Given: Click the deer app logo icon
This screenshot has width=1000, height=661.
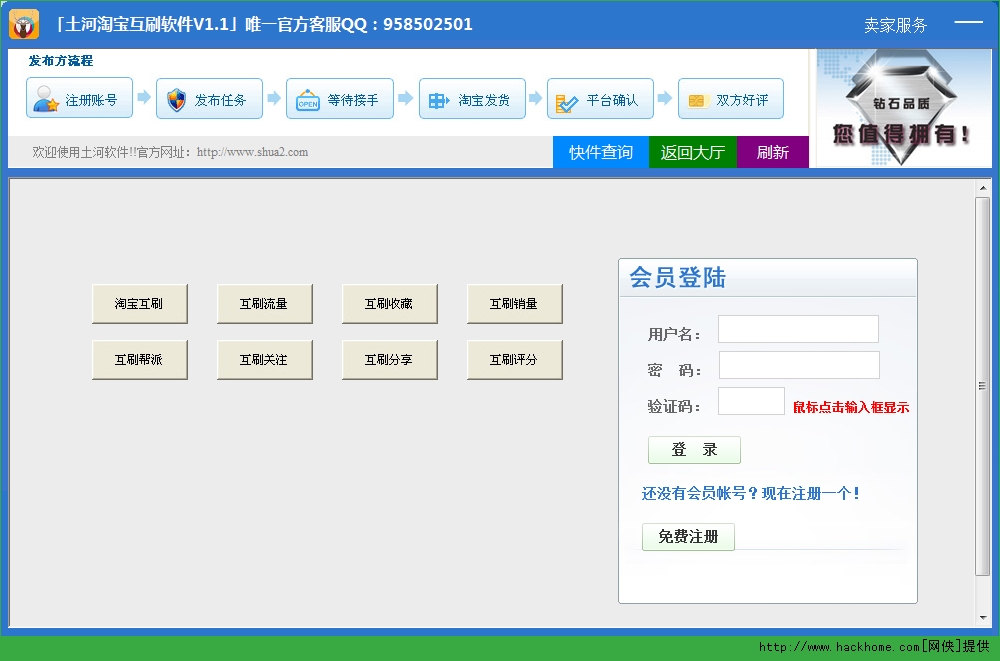Looking at the screenshot, I should [24, 25].
